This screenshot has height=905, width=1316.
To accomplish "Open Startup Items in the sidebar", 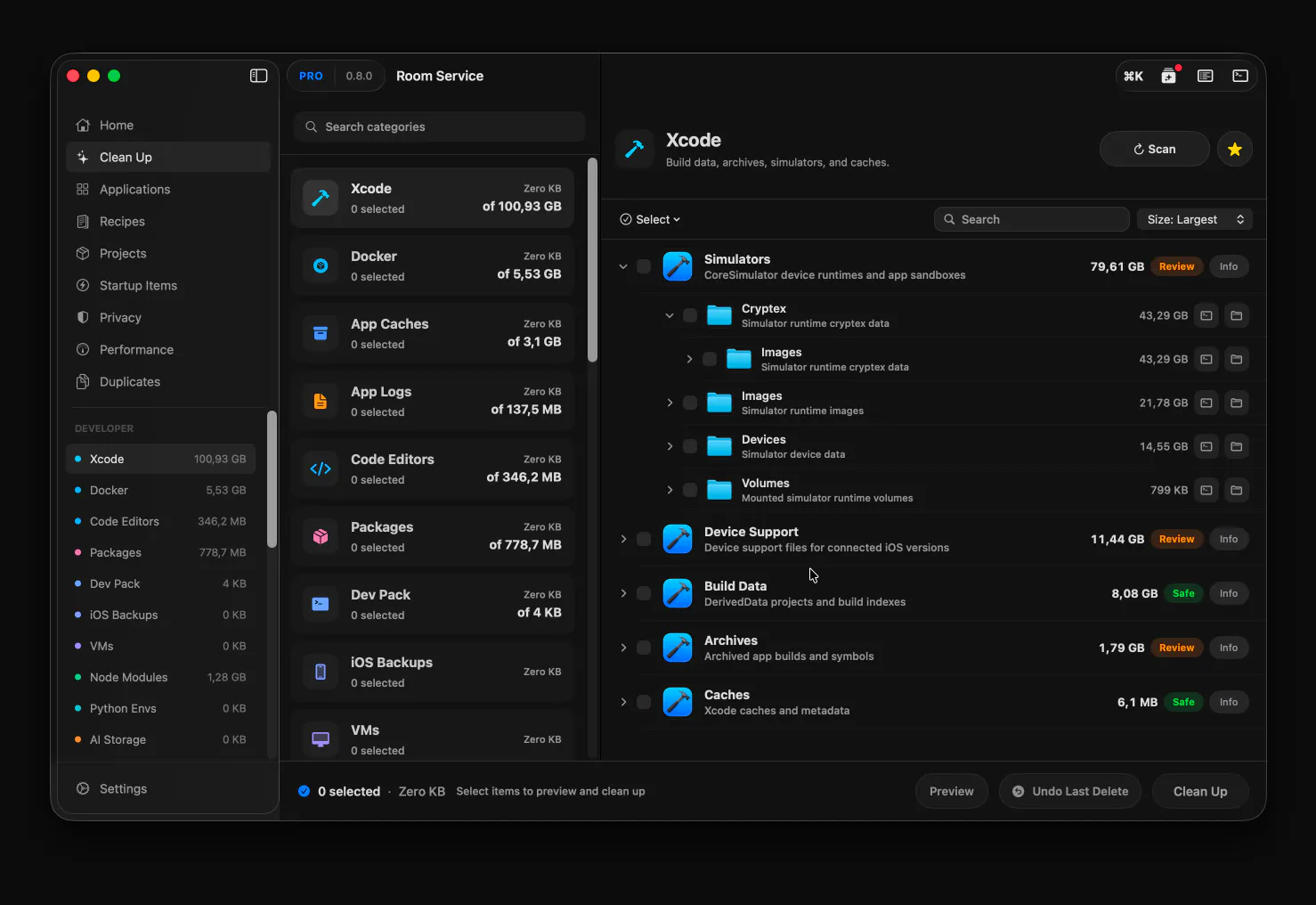I will (x=168, y=286).
